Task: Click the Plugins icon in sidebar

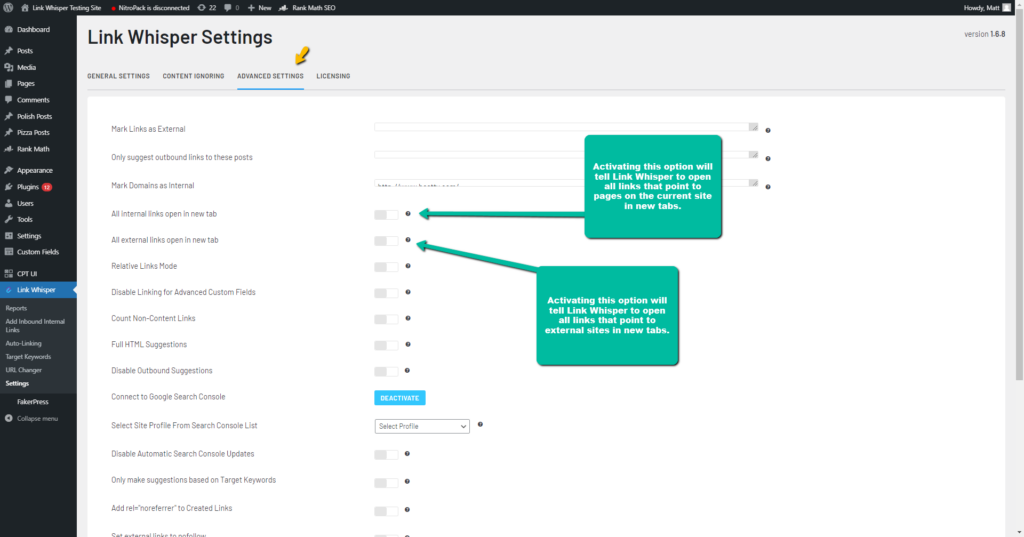Action: (x=8, y=187)
